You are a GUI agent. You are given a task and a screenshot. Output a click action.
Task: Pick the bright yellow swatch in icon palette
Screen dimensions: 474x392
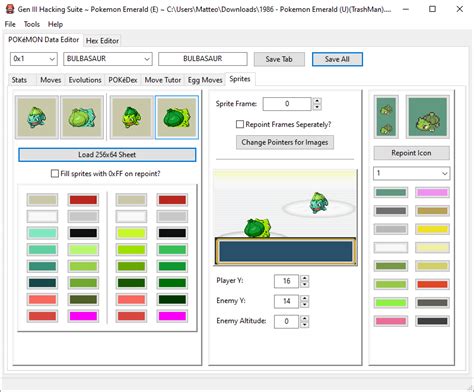click(x=432, y=229)
